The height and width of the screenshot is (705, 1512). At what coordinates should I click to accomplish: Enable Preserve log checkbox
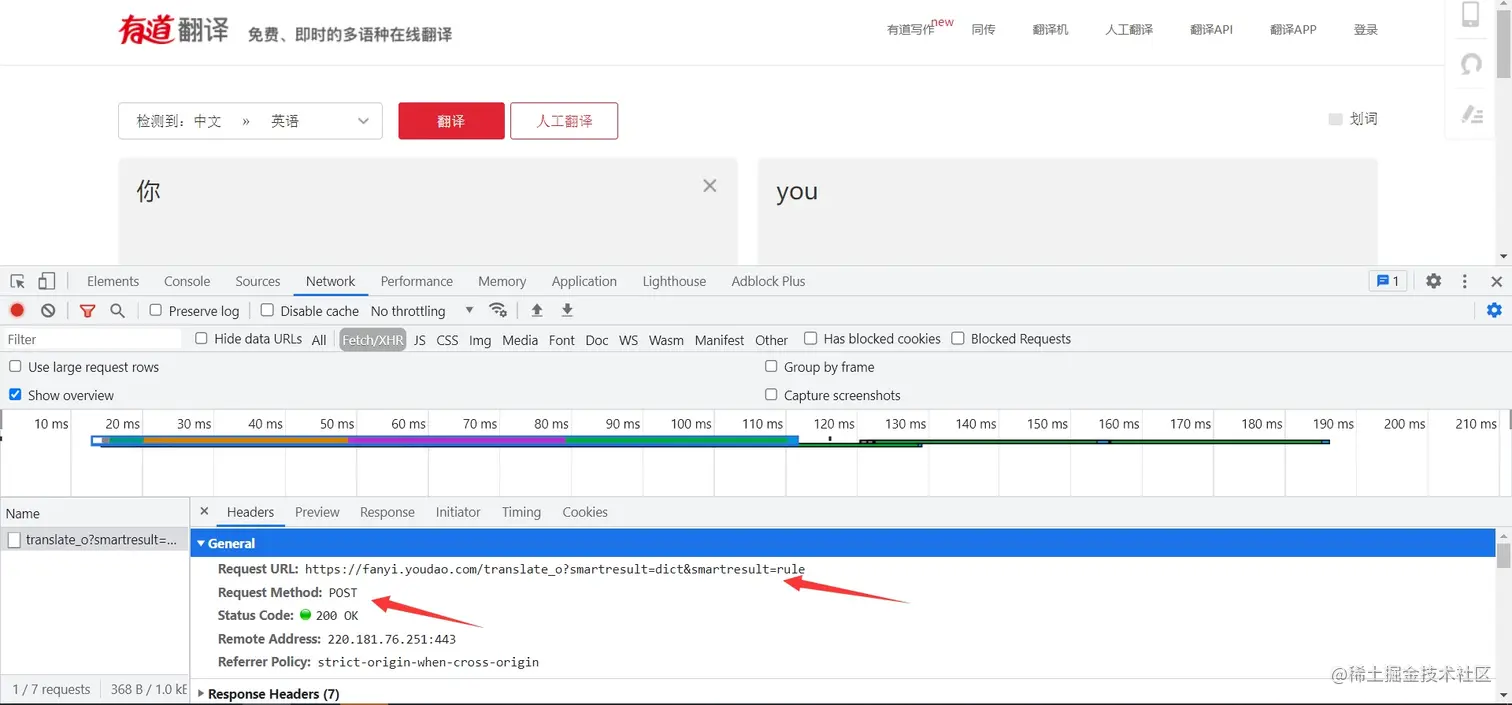tap(156, 310)
